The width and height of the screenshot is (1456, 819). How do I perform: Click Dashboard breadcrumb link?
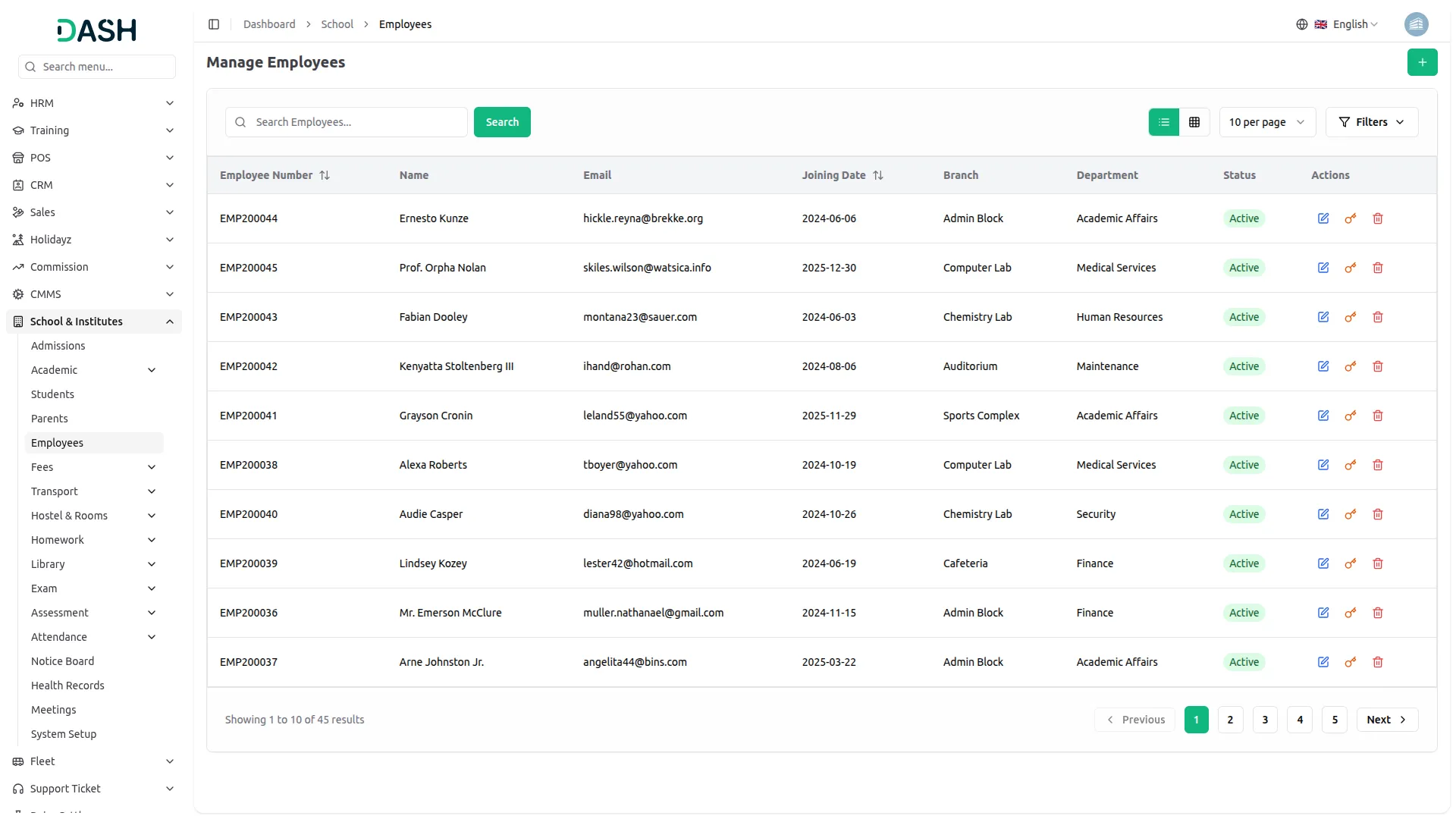tap(269, 24)
